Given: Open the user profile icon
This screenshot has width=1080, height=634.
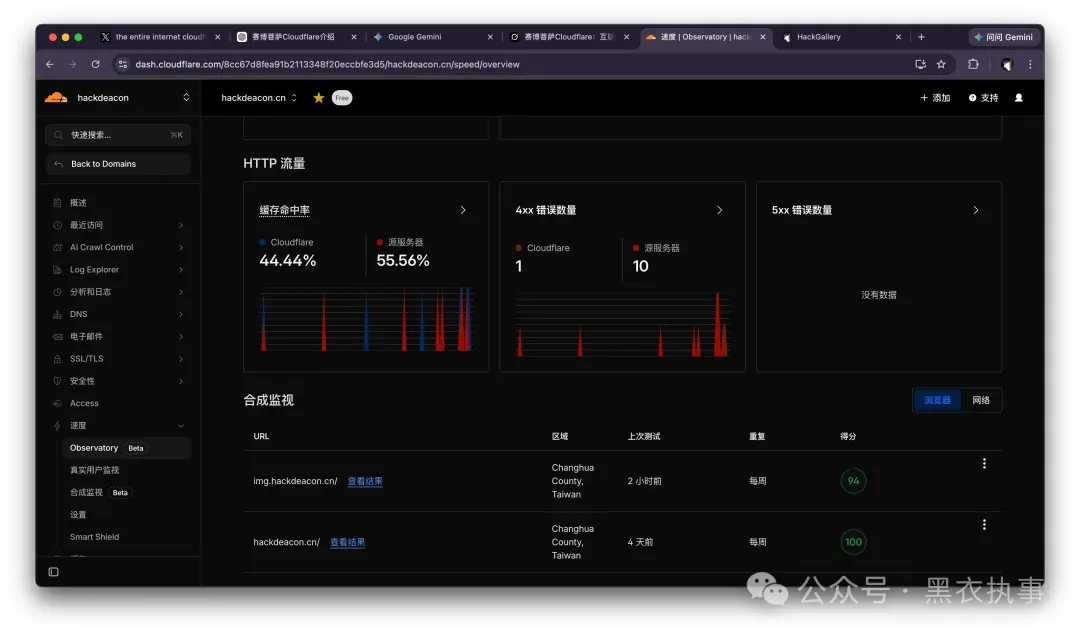Looking at the screenshot, I should point(1019,98).
